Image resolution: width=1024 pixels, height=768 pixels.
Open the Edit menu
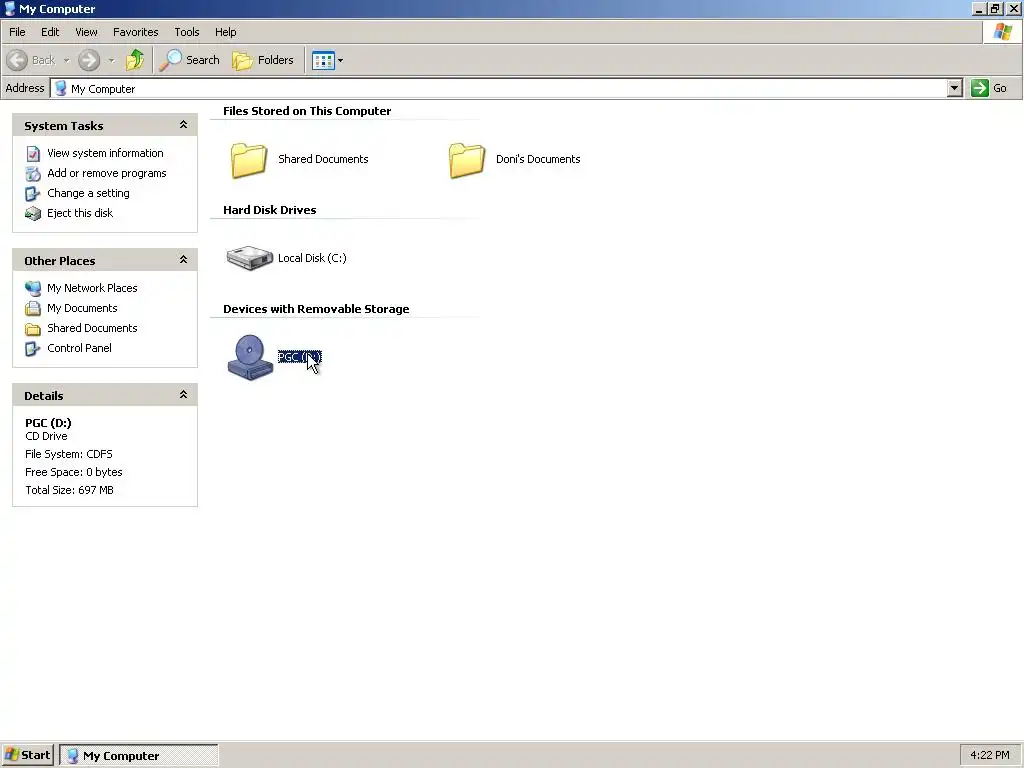coord(50,32)
